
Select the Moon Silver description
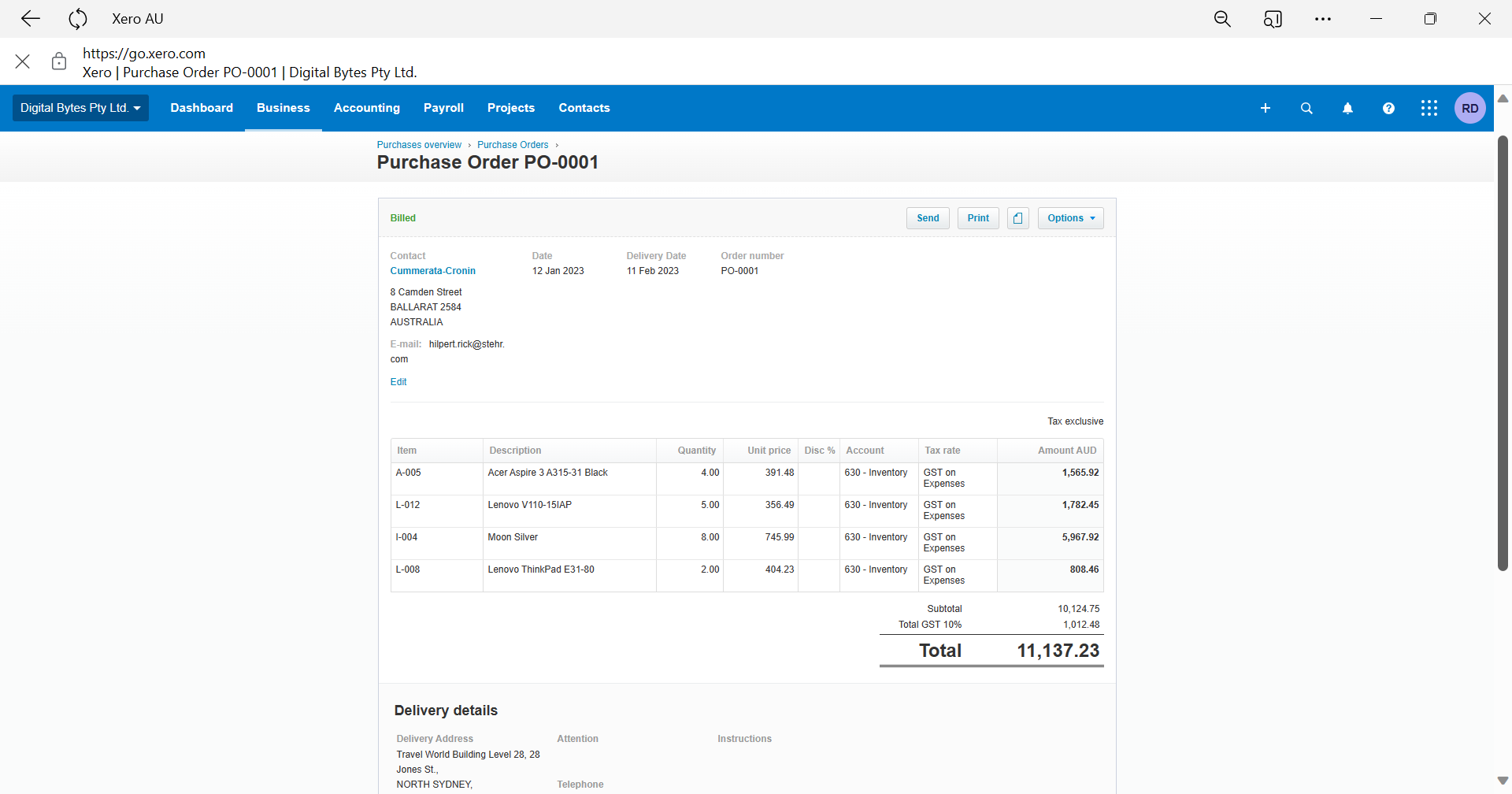(513, 537)
